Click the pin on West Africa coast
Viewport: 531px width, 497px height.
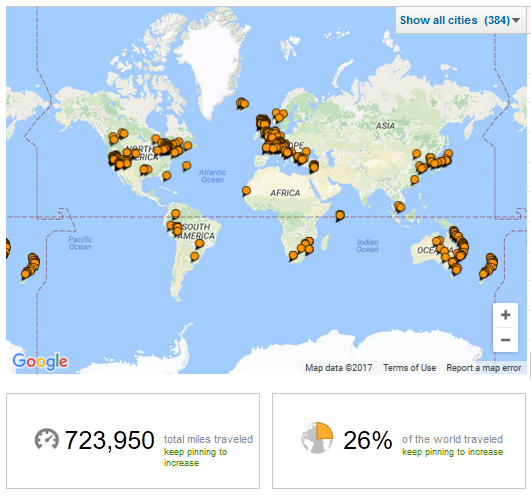click(x=246, y=191)
